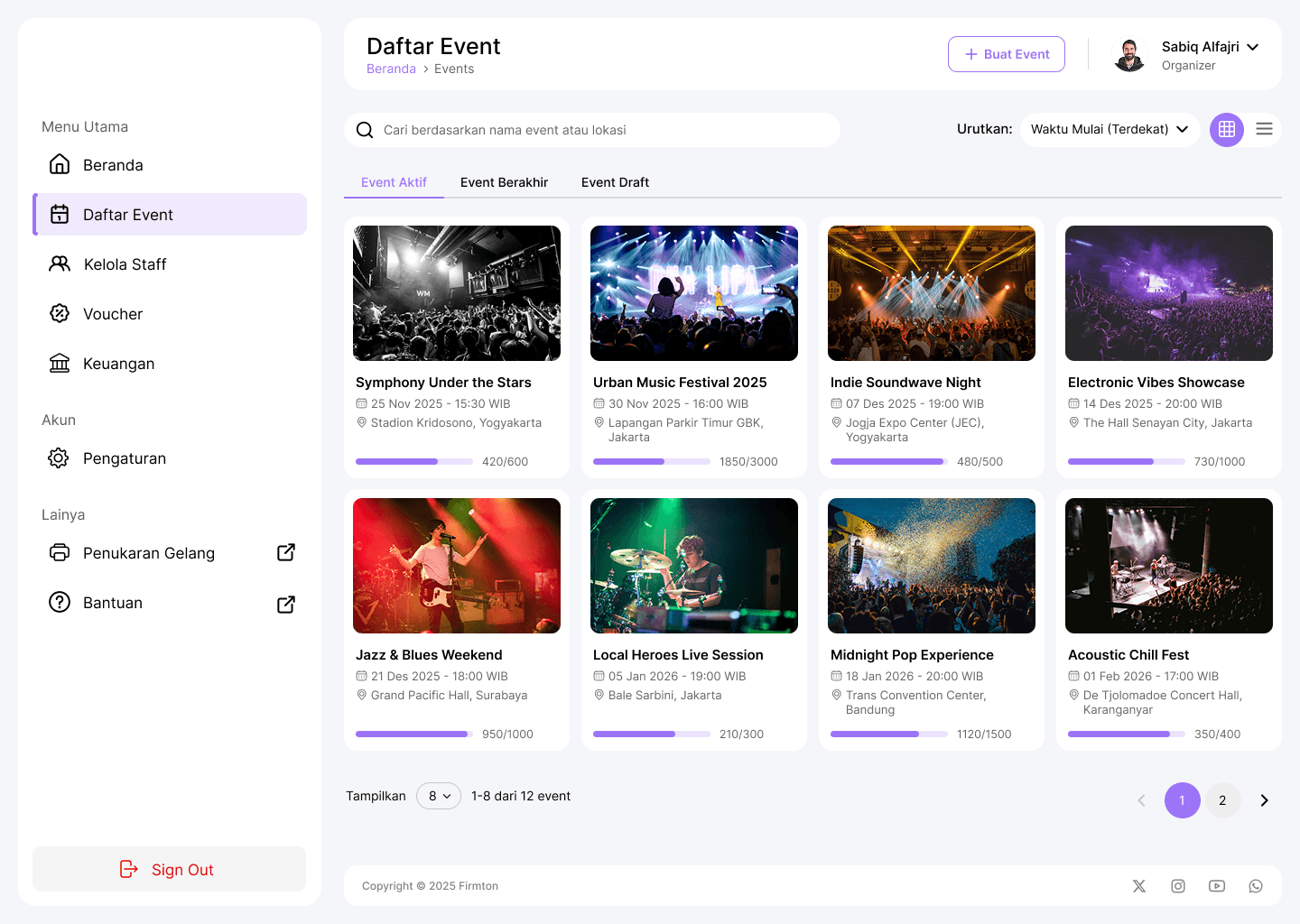The image size is (1300, 924).
Task: Open Midnight Pop Experience event image
Action: pyautogui.click(x=932, y=566)
